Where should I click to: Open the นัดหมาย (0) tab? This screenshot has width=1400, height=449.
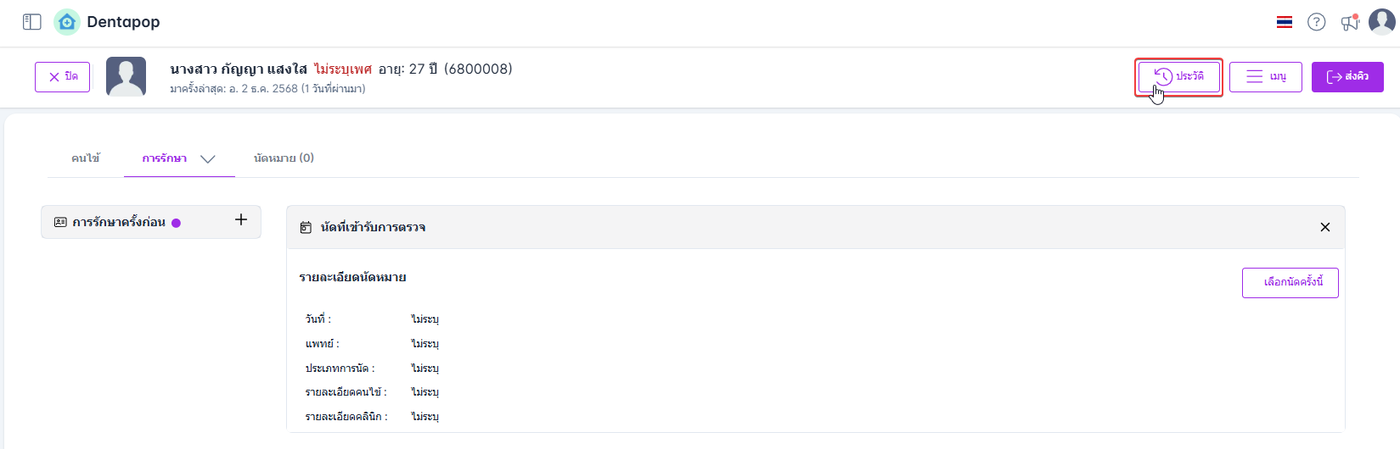[x=284, y=158]
